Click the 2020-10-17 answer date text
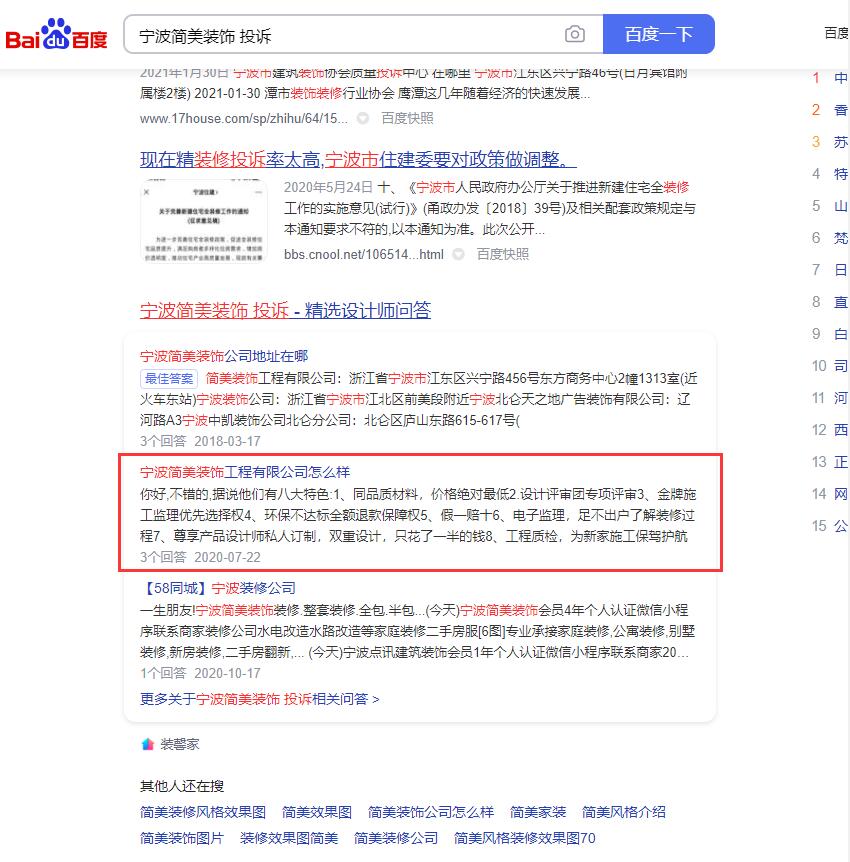 click(x=228, y=673)
